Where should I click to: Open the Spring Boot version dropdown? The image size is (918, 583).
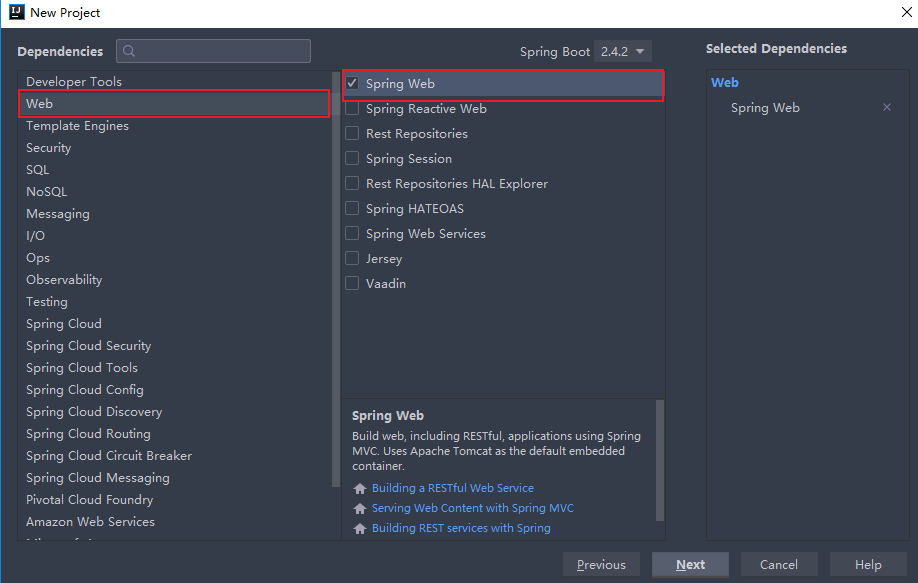pyautogui.click(x=623, y=51)
